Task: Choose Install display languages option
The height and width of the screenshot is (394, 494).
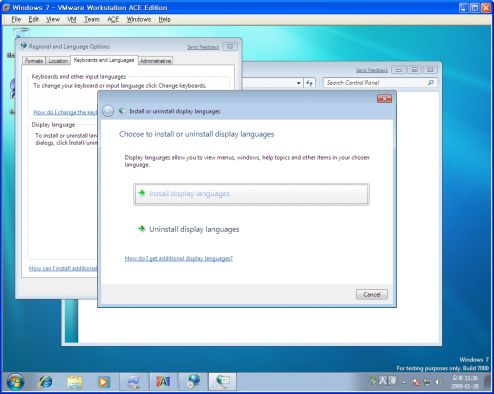Action: tap(251, 194)
